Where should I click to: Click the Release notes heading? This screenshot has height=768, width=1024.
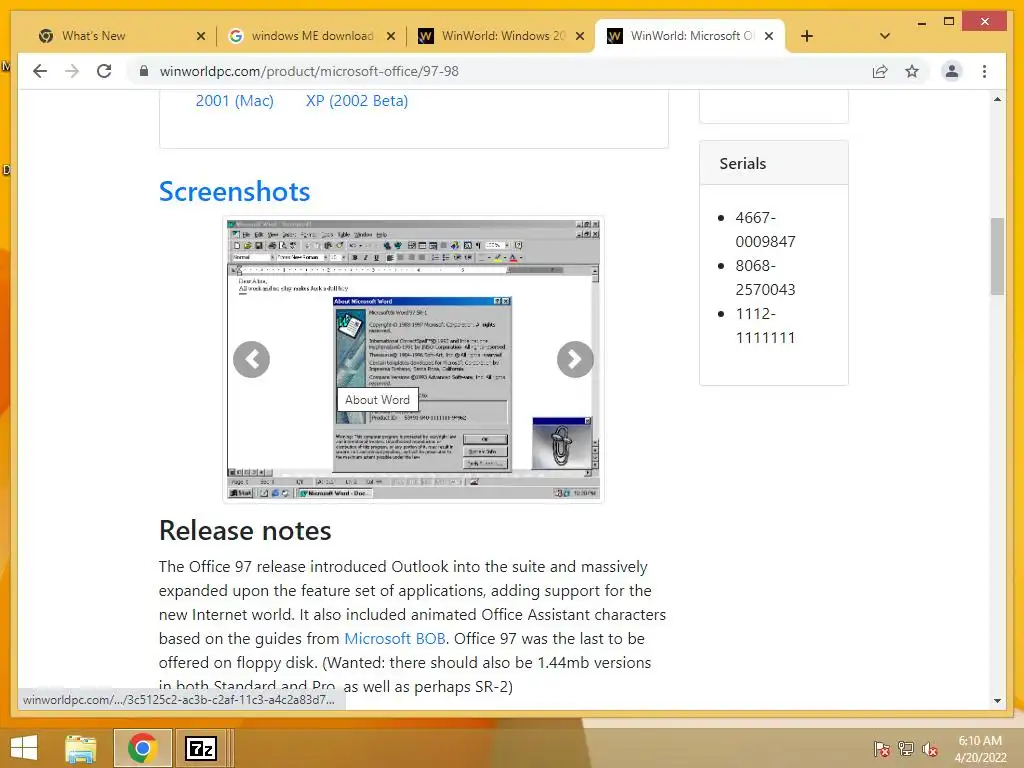tap(245, 530)
